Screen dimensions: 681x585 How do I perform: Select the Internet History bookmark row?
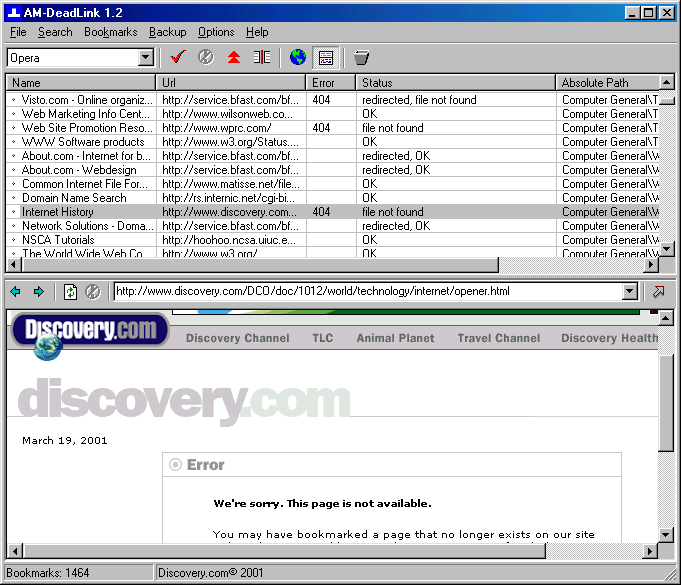(332, 212)
